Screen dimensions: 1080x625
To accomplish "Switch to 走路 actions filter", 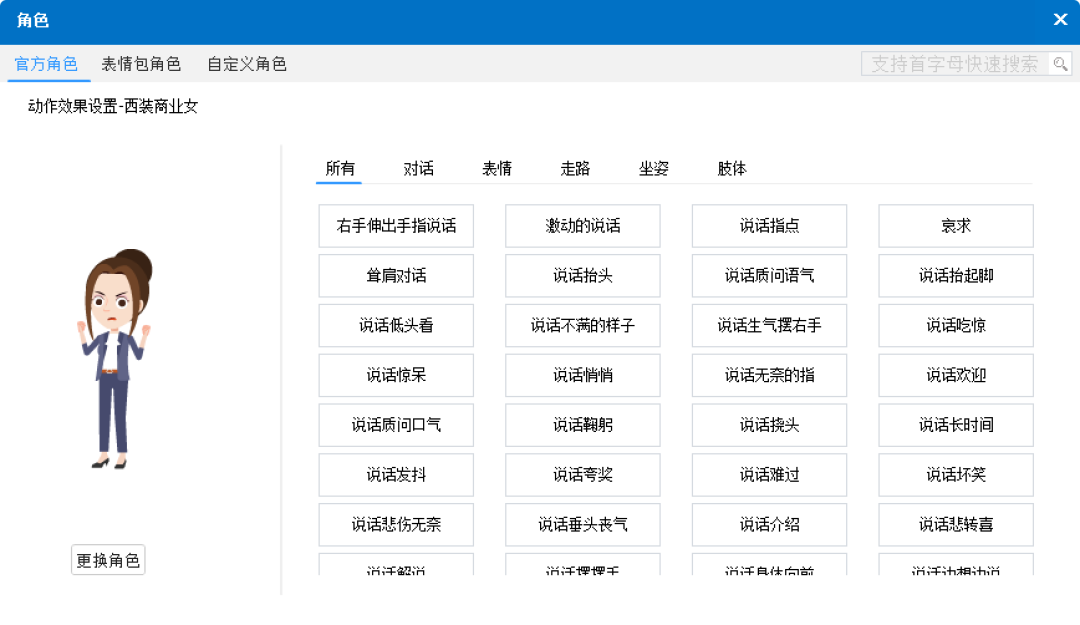I will click(x=575, y=168).
